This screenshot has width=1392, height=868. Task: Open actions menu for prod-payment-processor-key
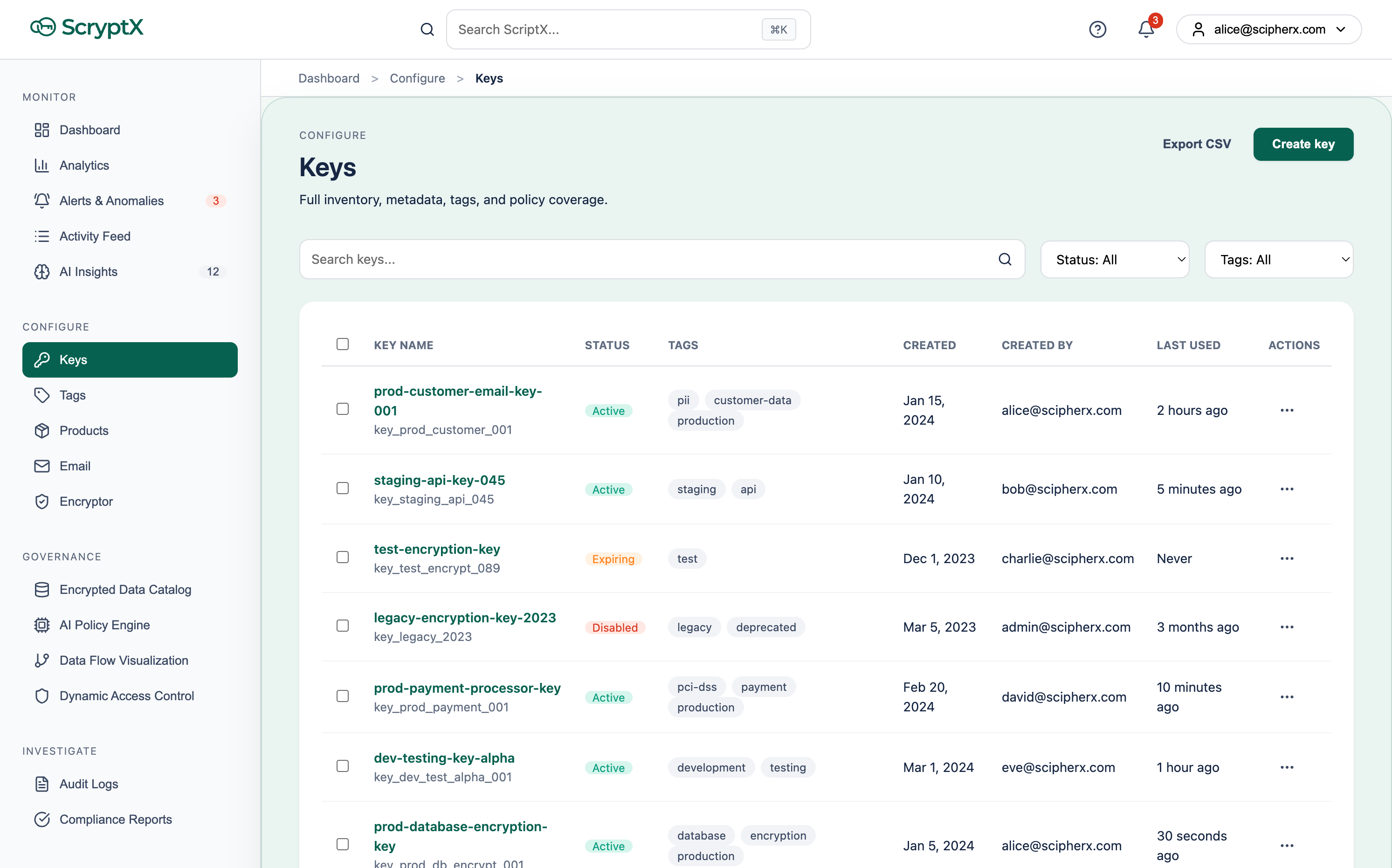tap(1287, 697)
